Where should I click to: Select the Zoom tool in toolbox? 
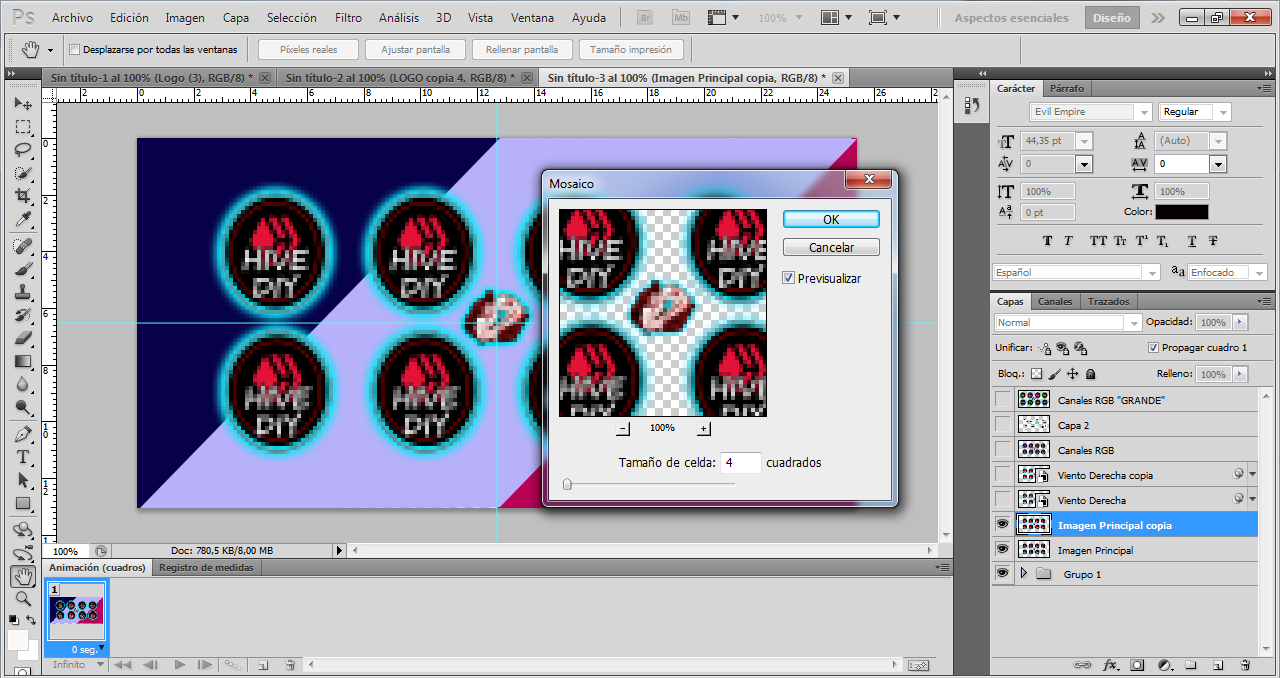point(23,599)
